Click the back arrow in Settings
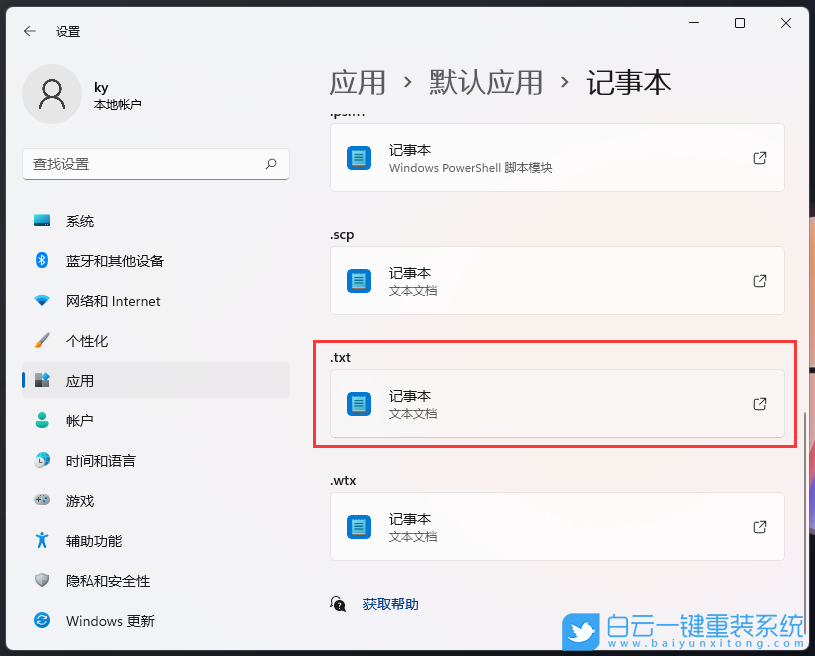The width and height of the screenshot is (815, 656). pyautogui.click(x=27, y=31)
